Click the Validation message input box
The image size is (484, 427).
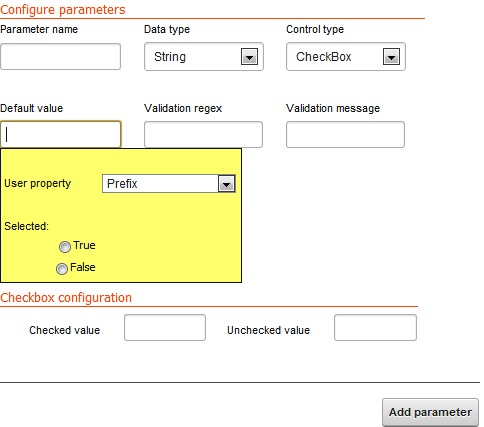coord(345,135)
